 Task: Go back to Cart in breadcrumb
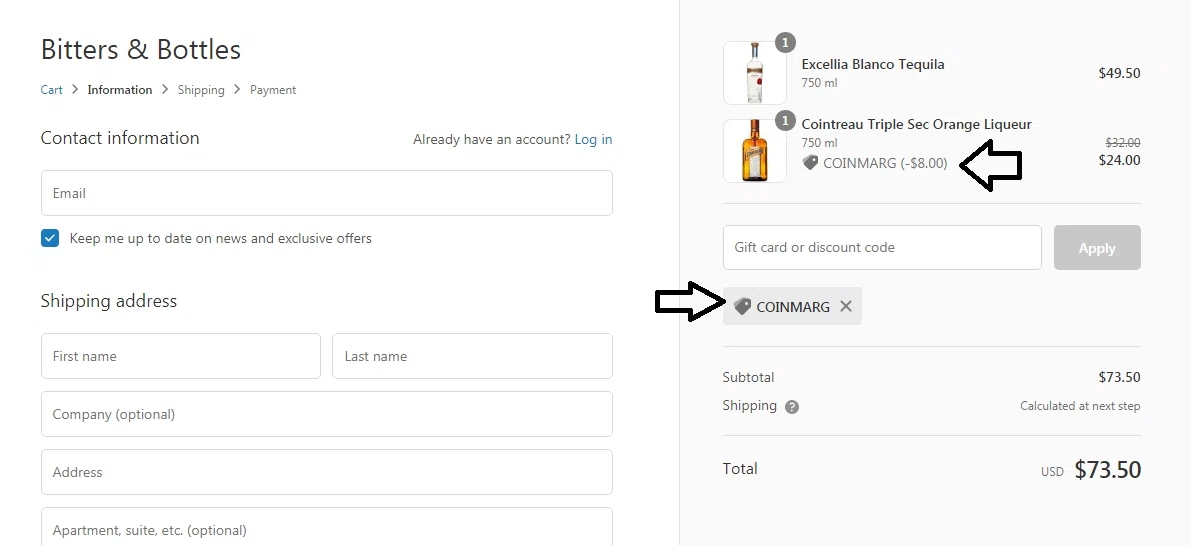point(52,90)
